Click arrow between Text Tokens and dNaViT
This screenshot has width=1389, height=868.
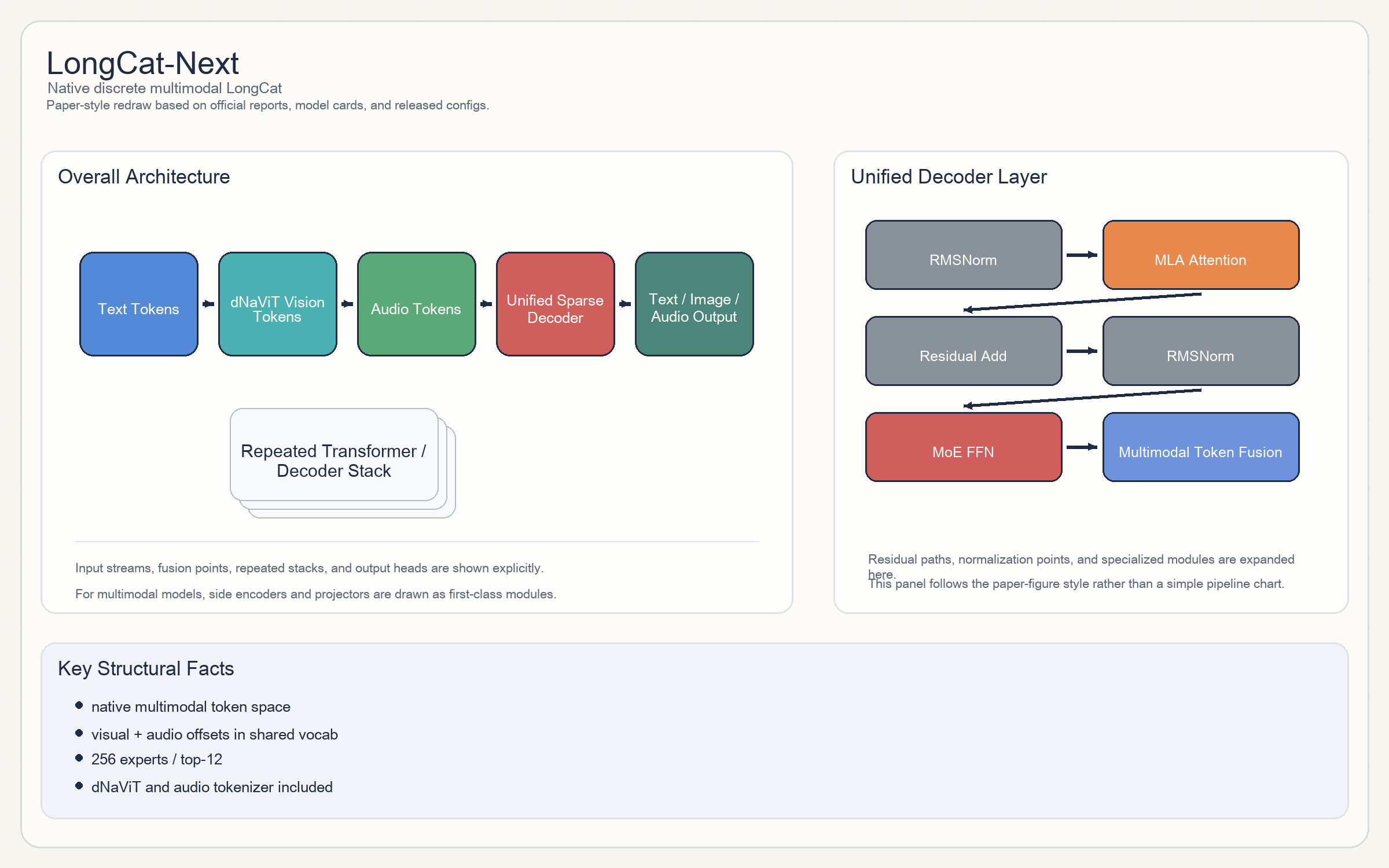(208, 304)
